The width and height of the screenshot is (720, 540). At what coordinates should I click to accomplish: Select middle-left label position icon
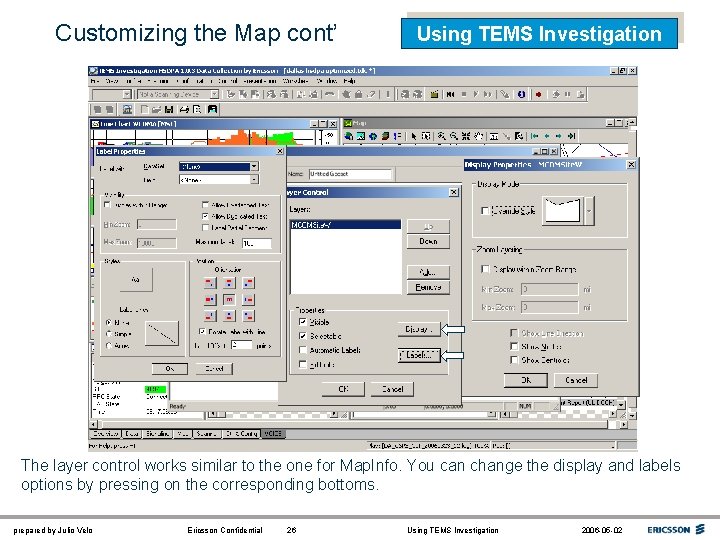point(210,300)
